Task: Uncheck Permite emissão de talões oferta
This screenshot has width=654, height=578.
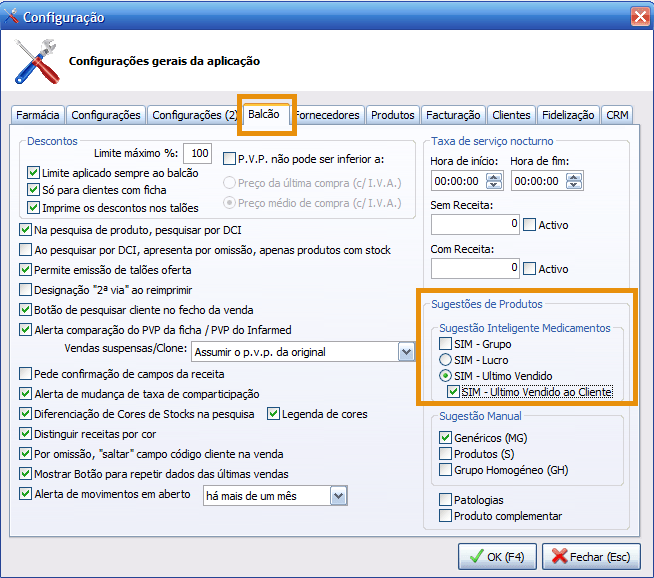Action: coord(26,270)
